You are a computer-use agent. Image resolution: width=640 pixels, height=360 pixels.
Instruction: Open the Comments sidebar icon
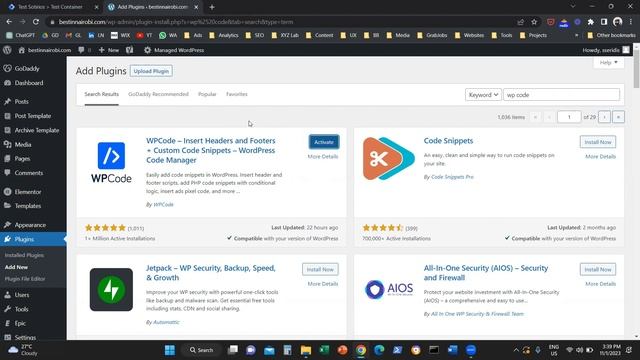pyautogui.click(x=7, y=173)
